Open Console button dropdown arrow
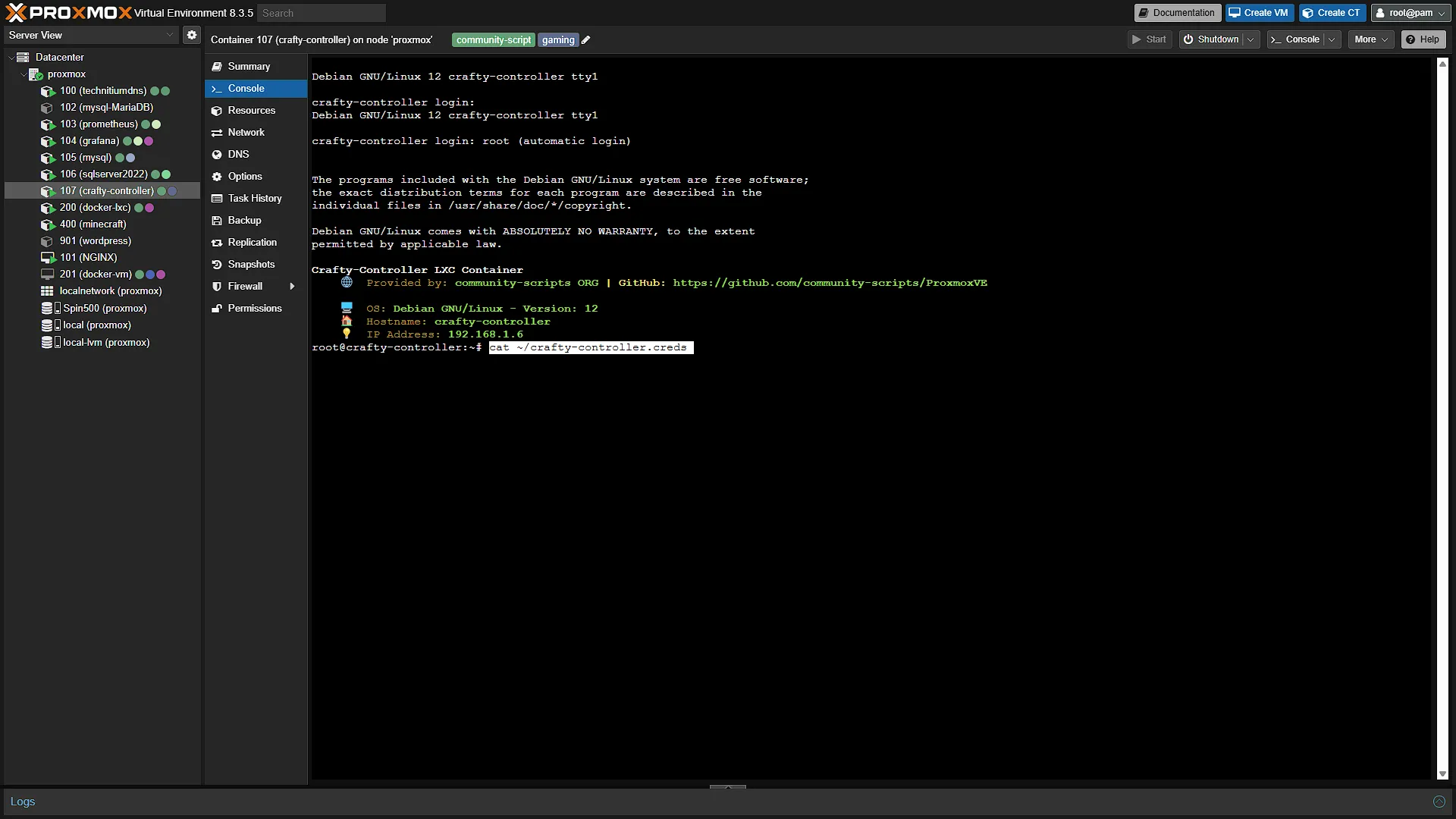 click(x=1332, y=39)
